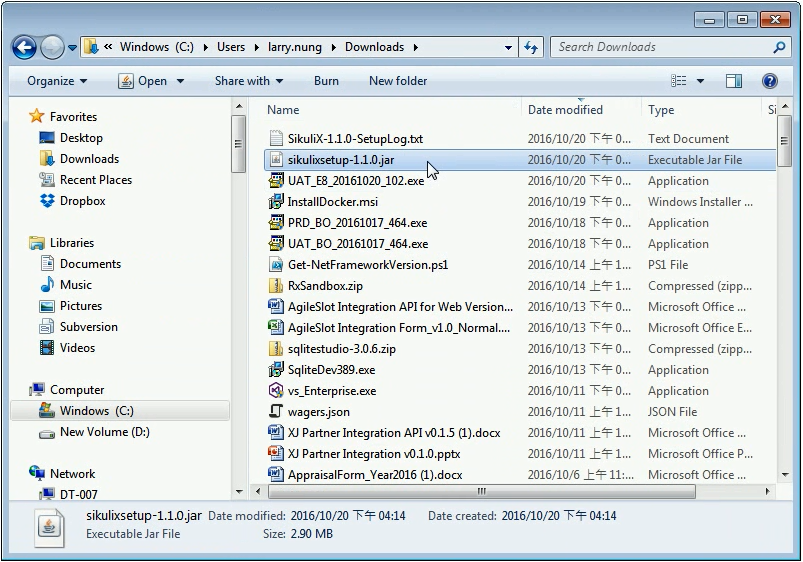The image size is (803, 562).
Task: Sort by the Type column header
Action: coord(661,110)
